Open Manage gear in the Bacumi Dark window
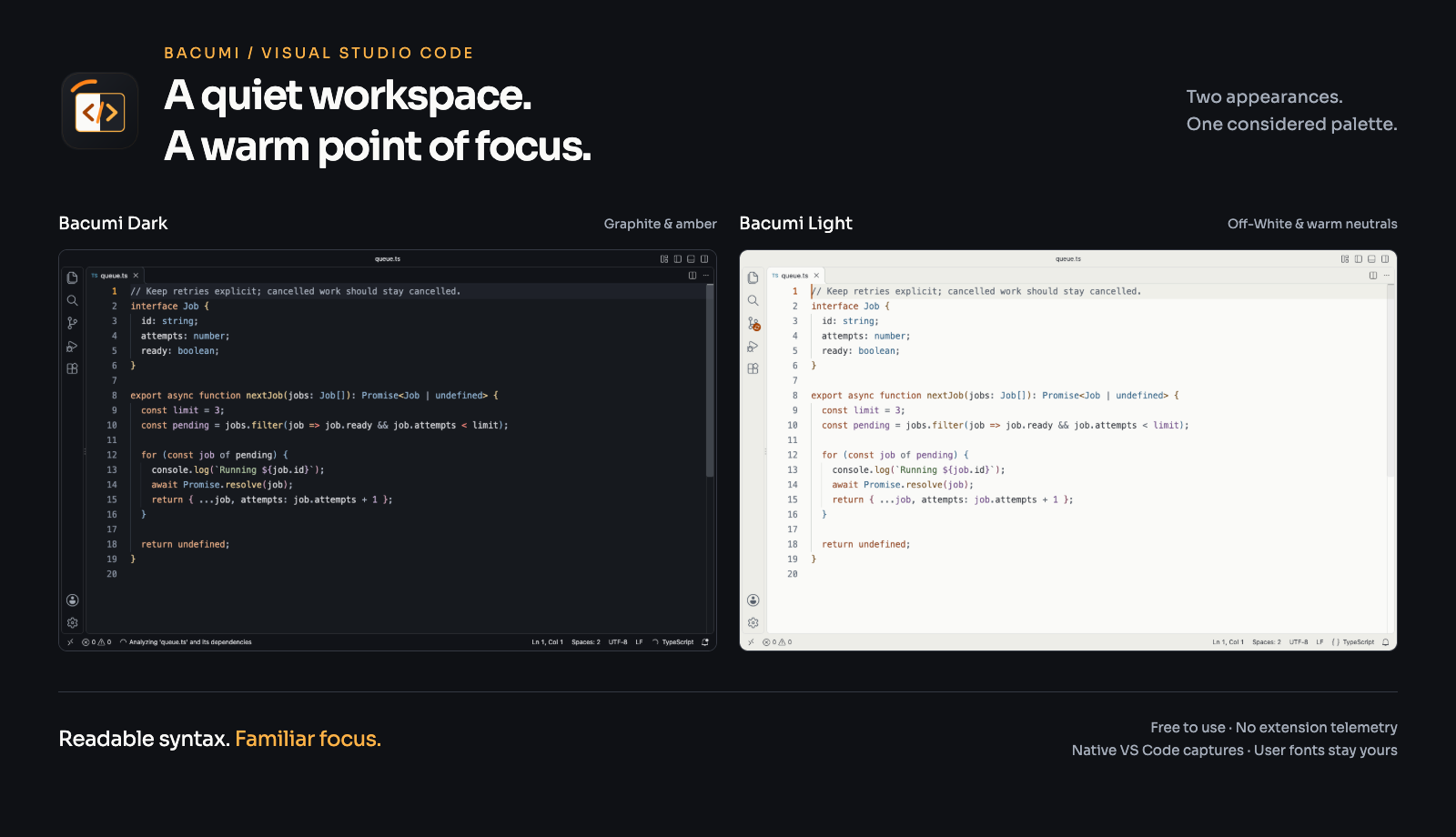The width and height of the screenshot is (1456, 837). coord(72,623)
